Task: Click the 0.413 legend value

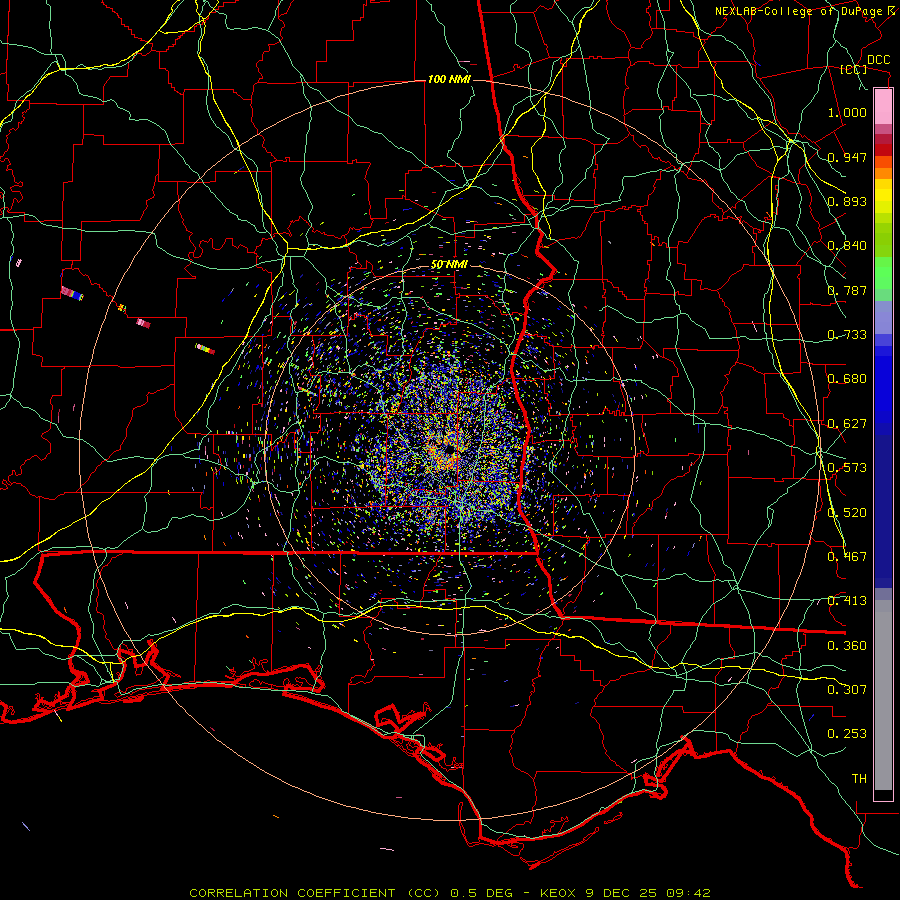Action: click(847, 601)
